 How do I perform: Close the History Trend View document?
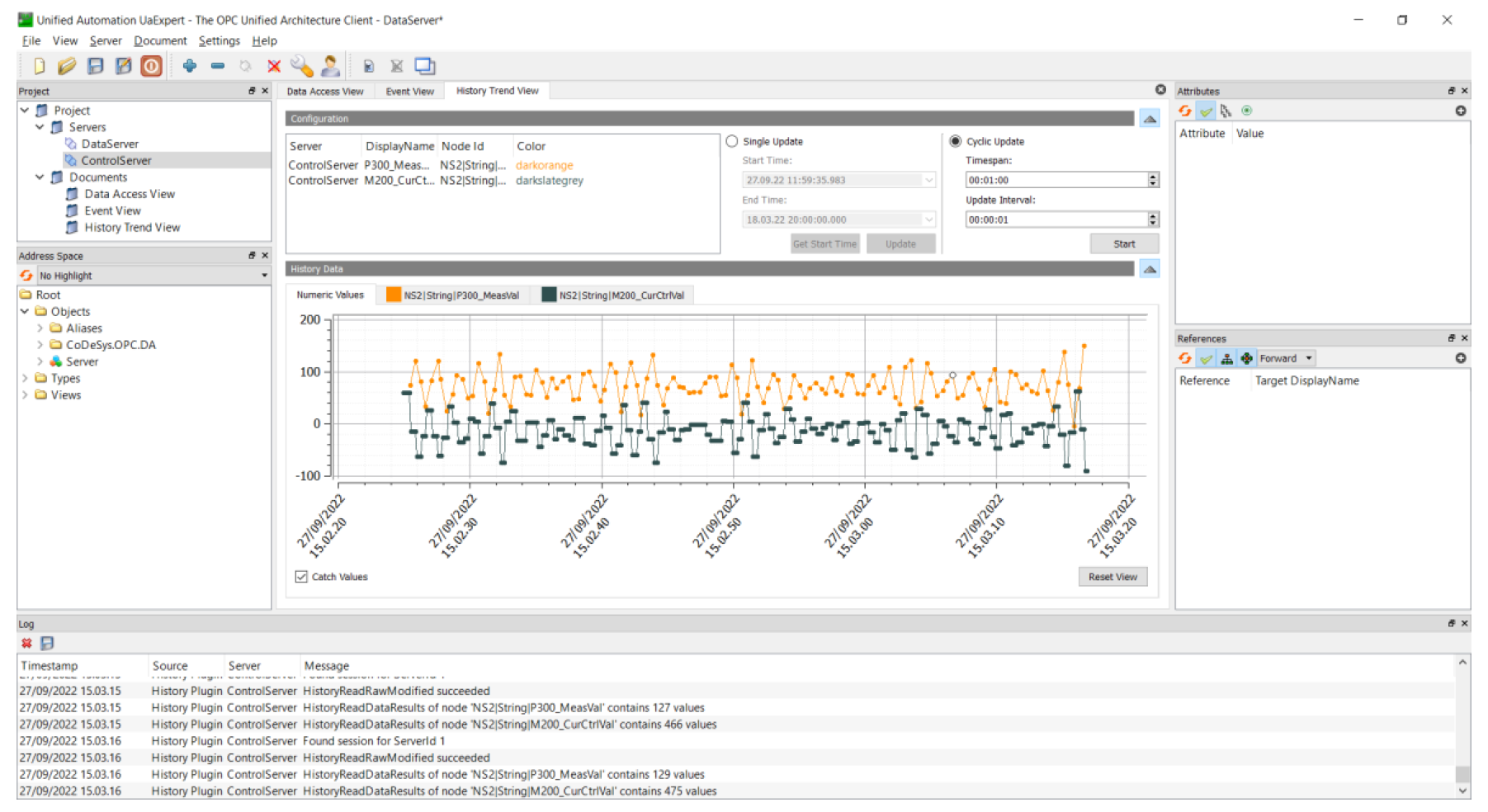pyautogui.click(x=1160, y=90)
